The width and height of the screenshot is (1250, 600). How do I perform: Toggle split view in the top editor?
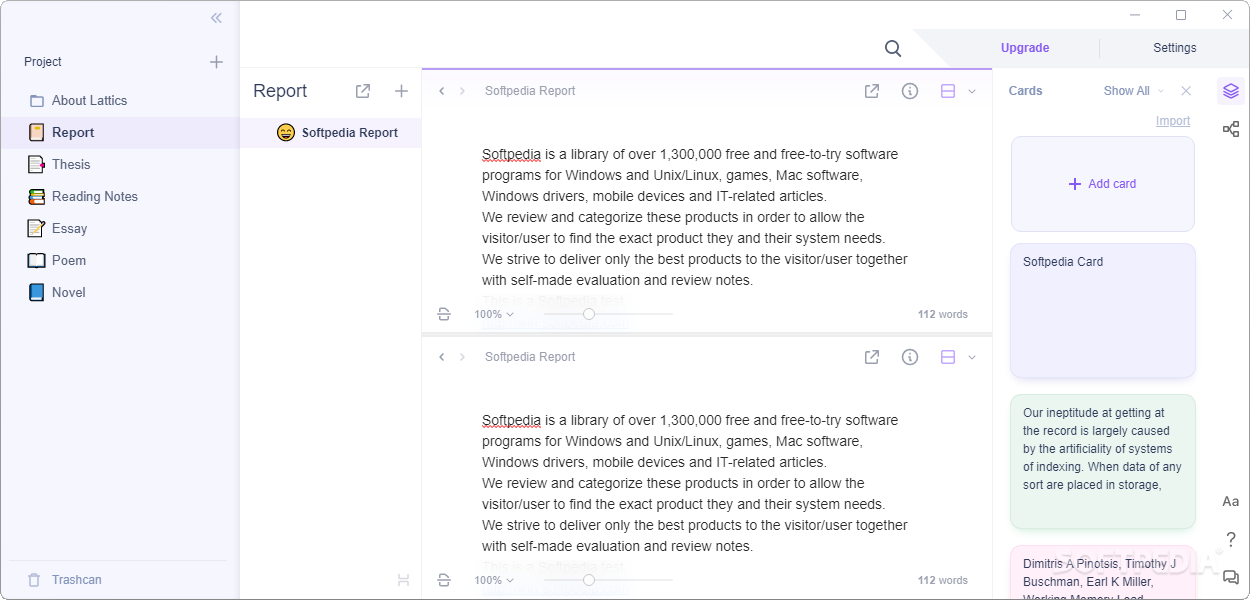pyautogui.click(x=948, y=91)
